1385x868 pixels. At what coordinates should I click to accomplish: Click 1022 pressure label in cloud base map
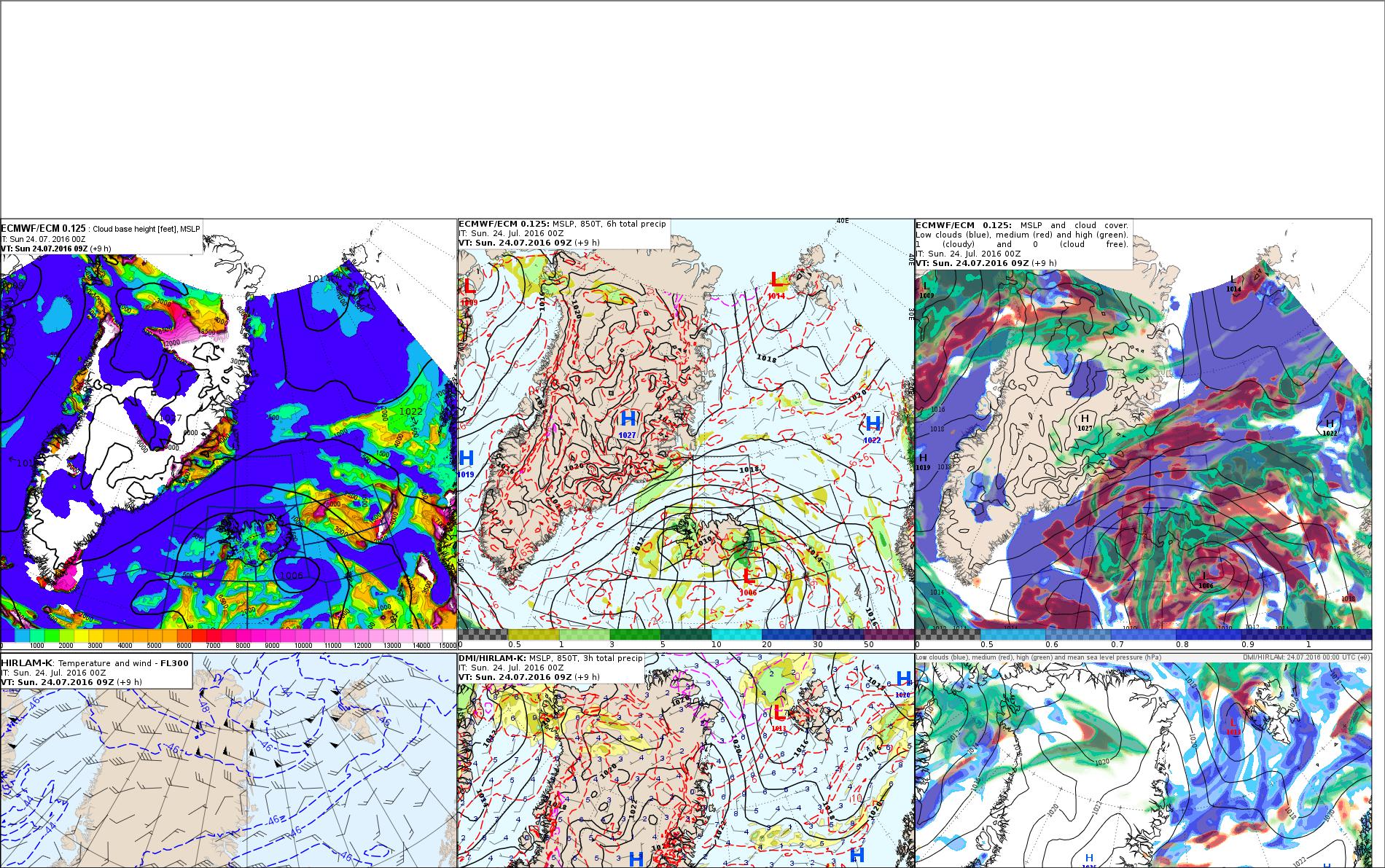[411, 411]
